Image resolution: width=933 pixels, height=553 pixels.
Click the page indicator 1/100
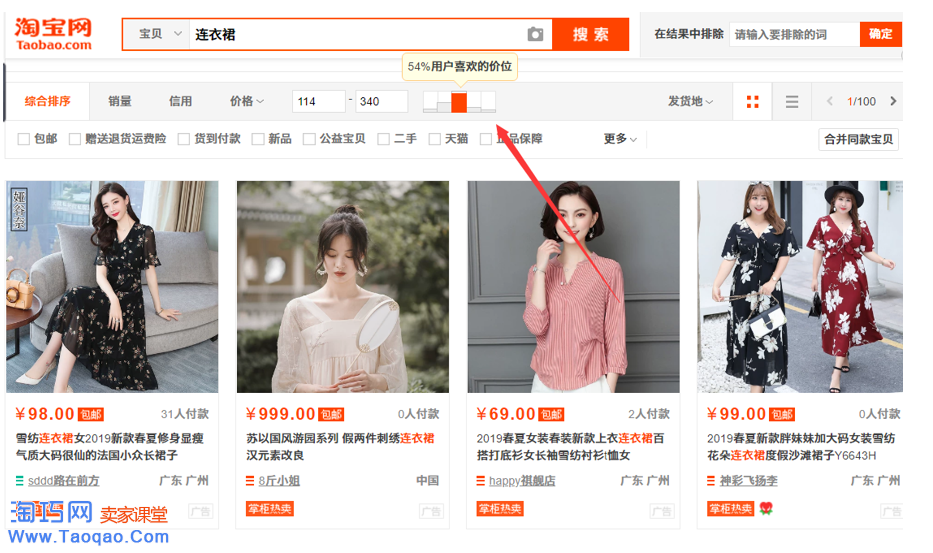coord(861,102)
